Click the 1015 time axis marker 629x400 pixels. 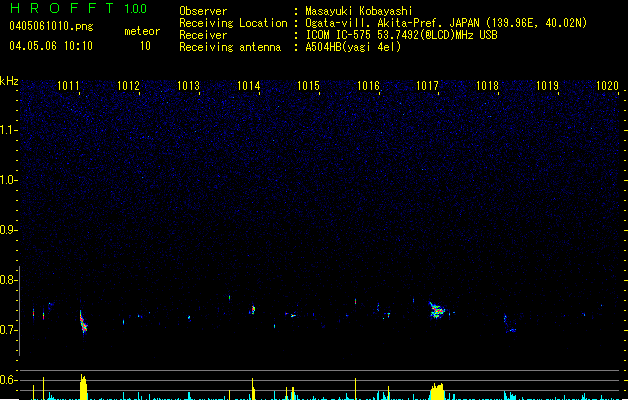[308, 86]
